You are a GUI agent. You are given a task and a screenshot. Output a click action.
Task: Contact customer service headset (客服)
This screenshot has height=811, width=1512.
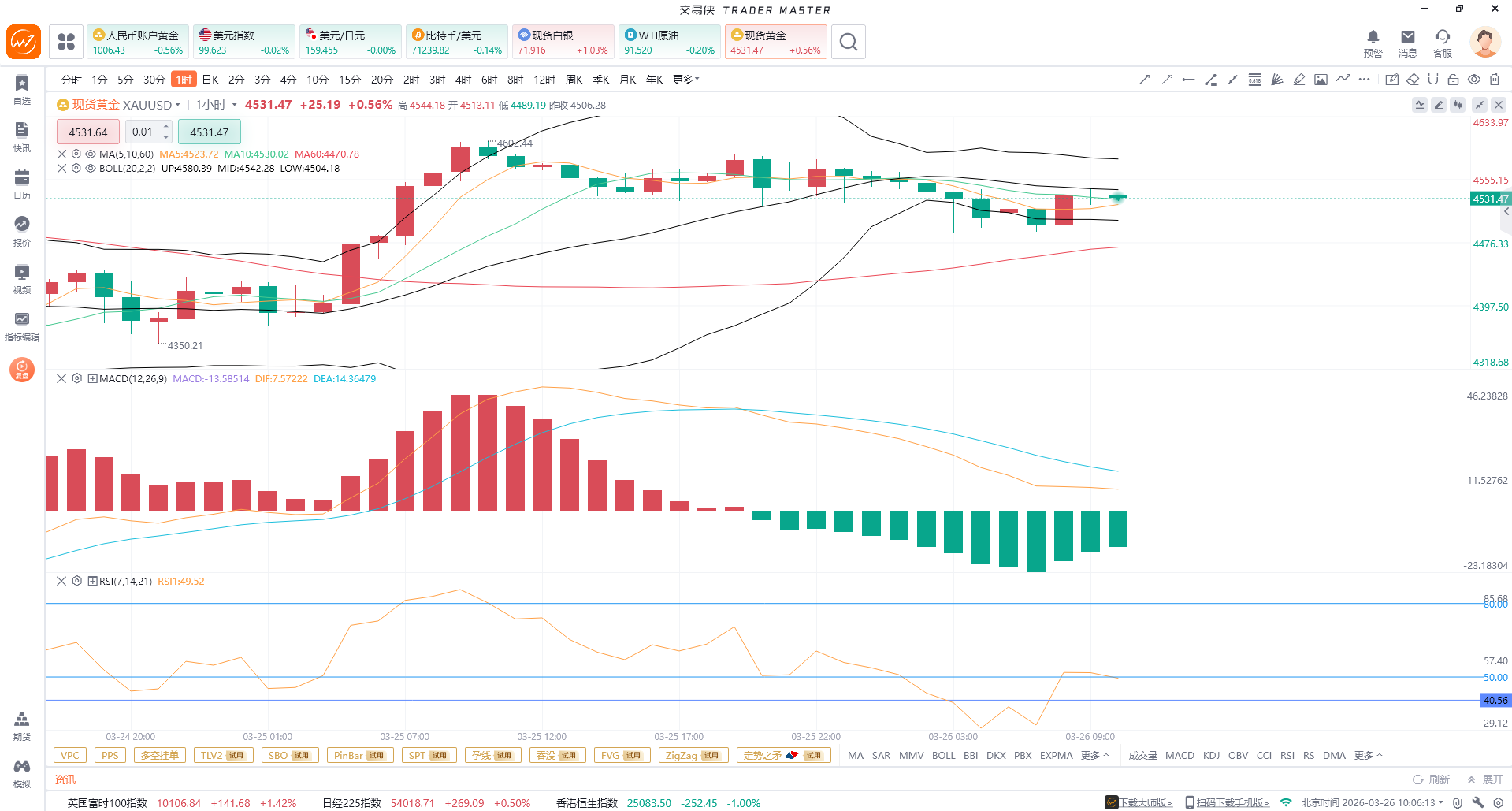[x=1443, y=43]
